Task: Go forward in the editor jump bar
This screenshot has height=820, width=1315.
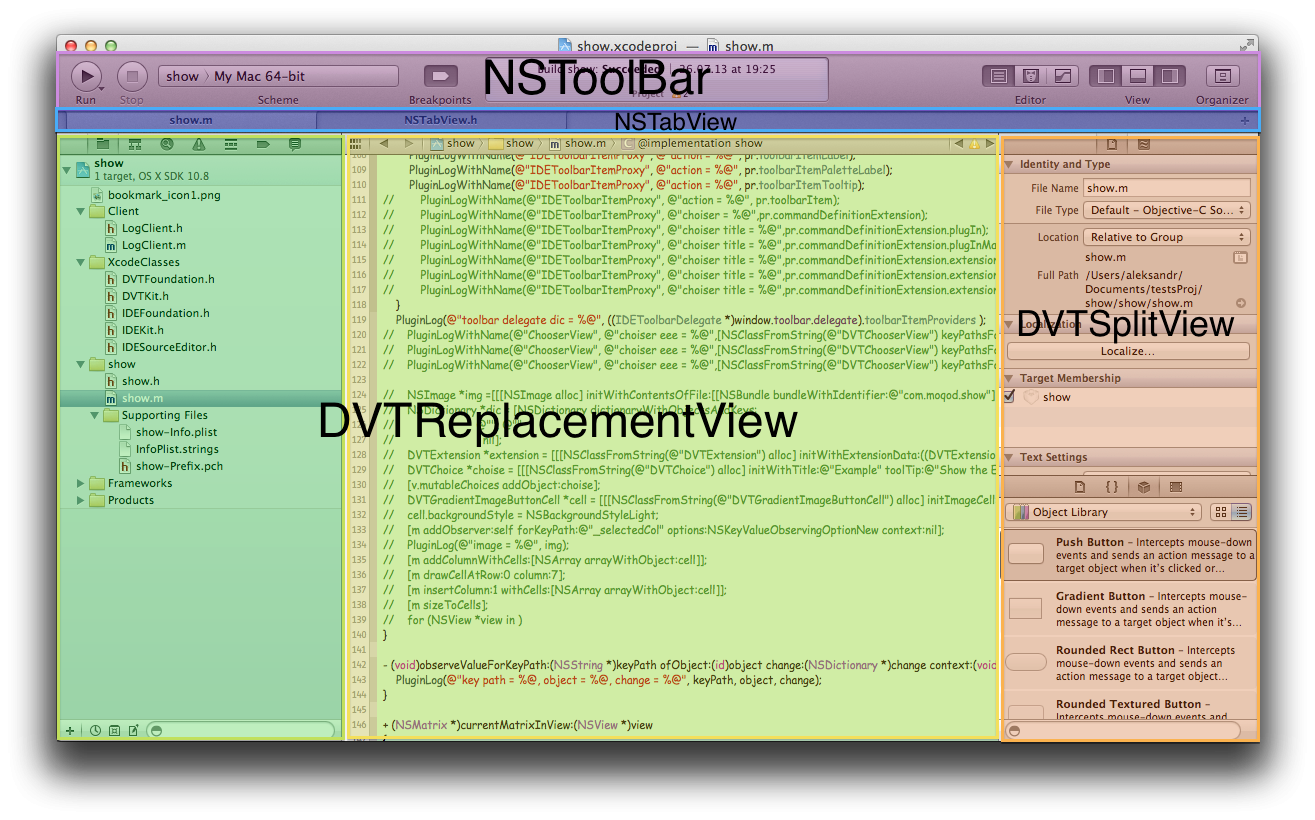Action: [410, 144]
